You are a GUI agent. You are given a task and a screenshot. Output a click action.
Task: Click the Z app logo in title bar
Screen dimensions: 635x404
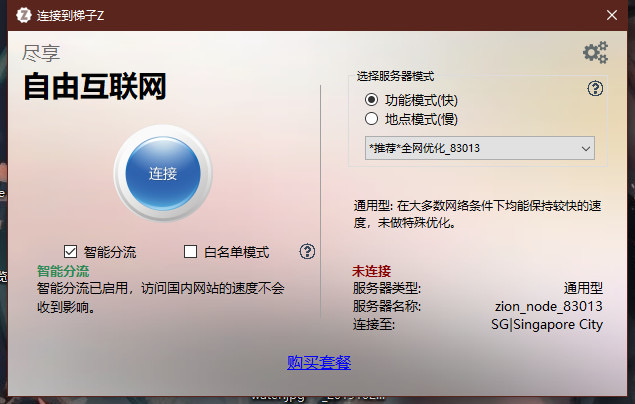point(19,14)
